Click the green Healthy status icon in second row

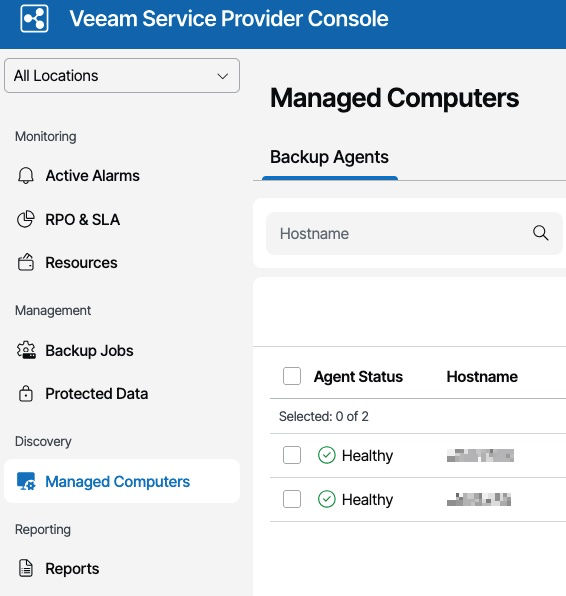[x=327, y=499]
